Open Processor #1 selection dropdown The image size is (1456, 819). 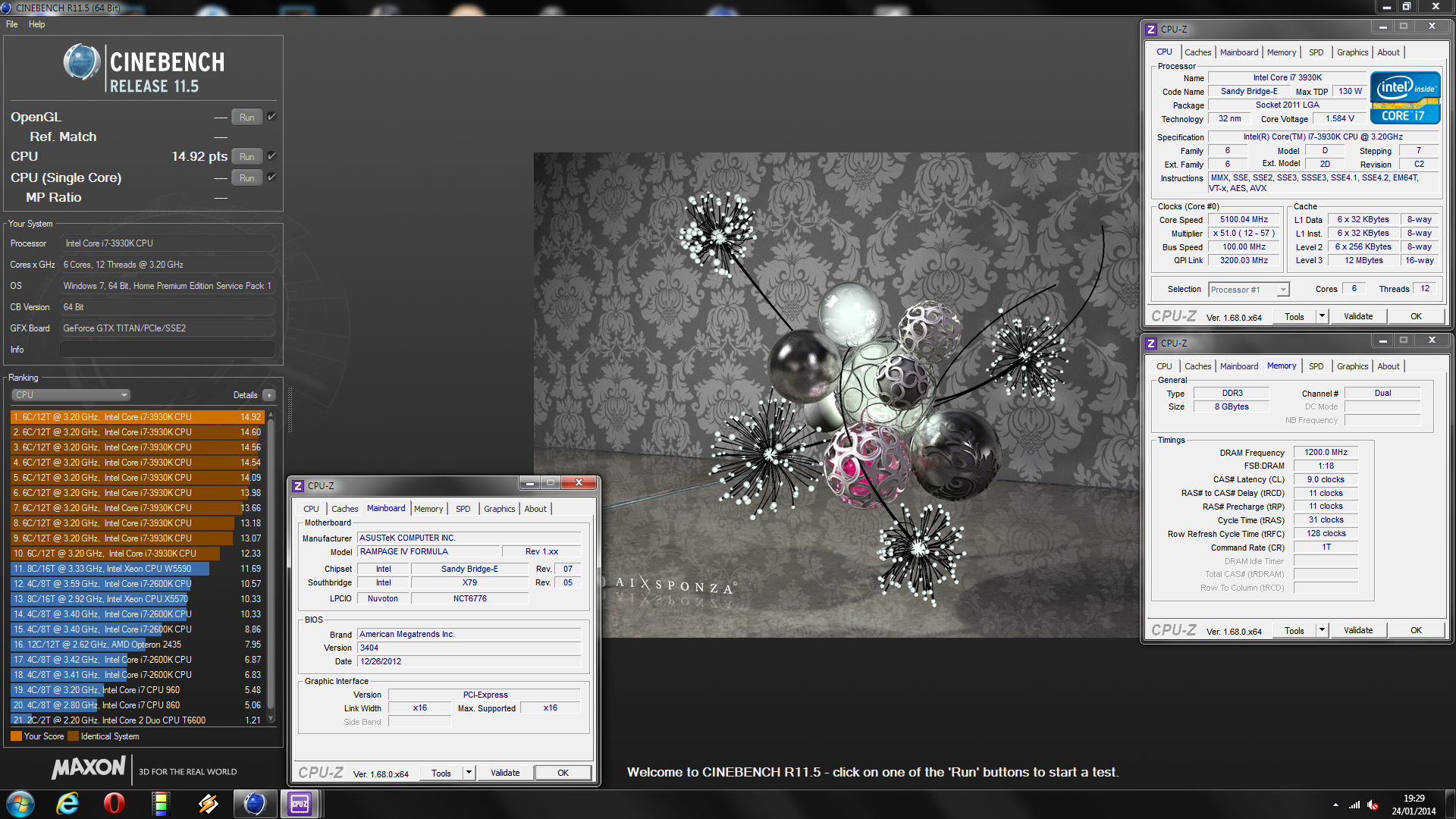1249,290
